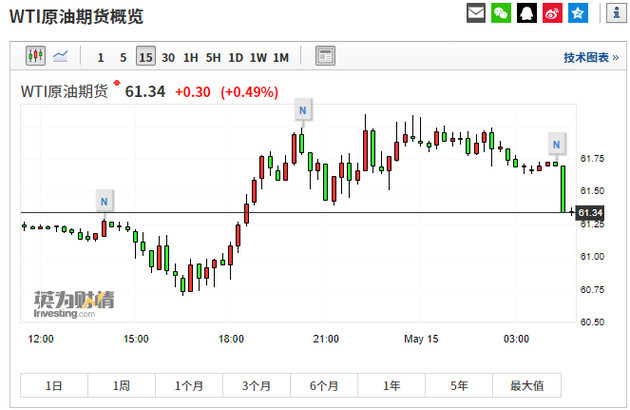Select the 1D interval
The height and width of the screenshot is (410, 630).
[235, 58]
